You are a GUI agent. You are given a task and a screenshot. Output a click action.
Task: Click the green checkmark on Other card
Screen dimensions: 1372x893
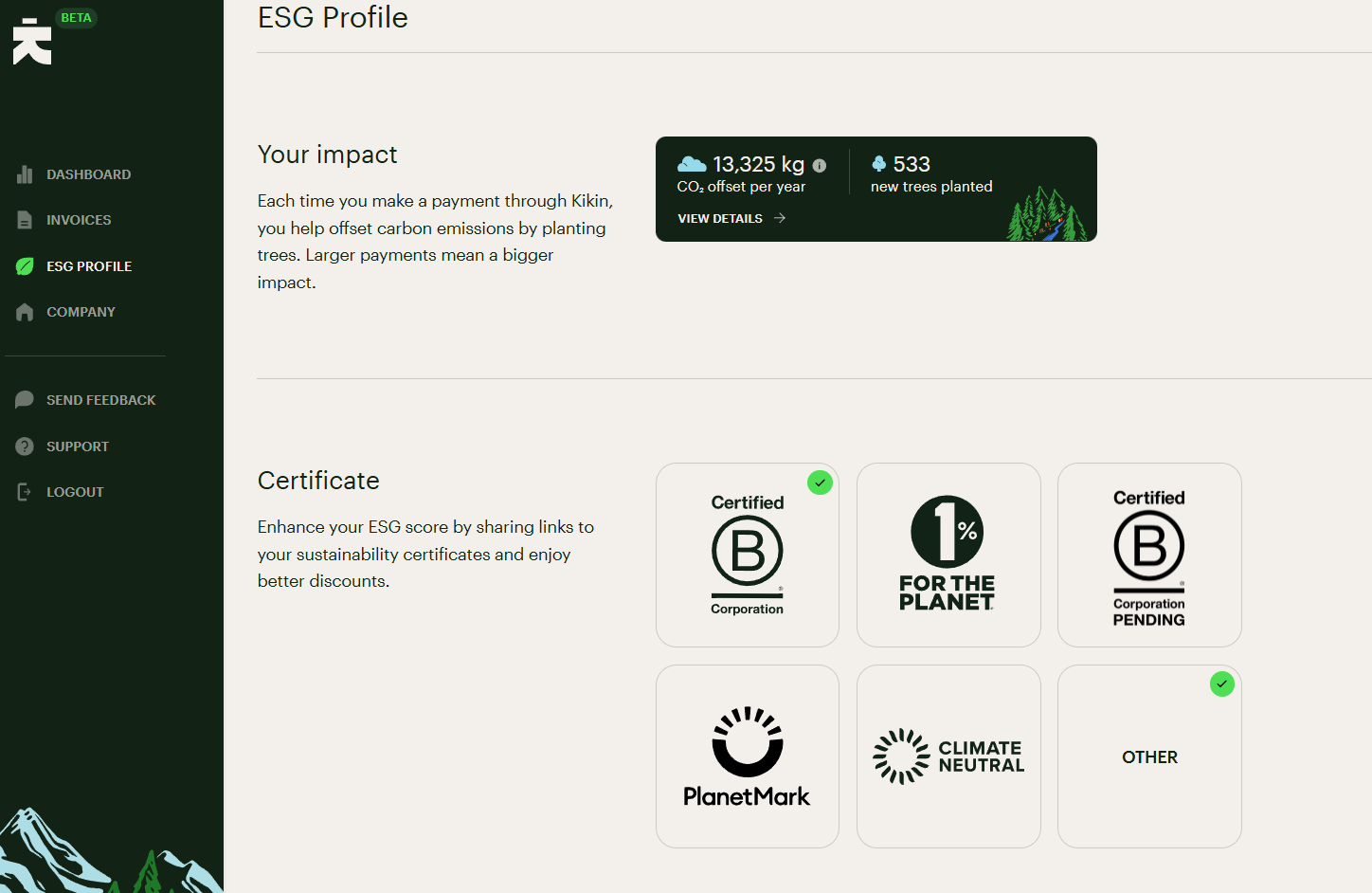point(1222,684)
